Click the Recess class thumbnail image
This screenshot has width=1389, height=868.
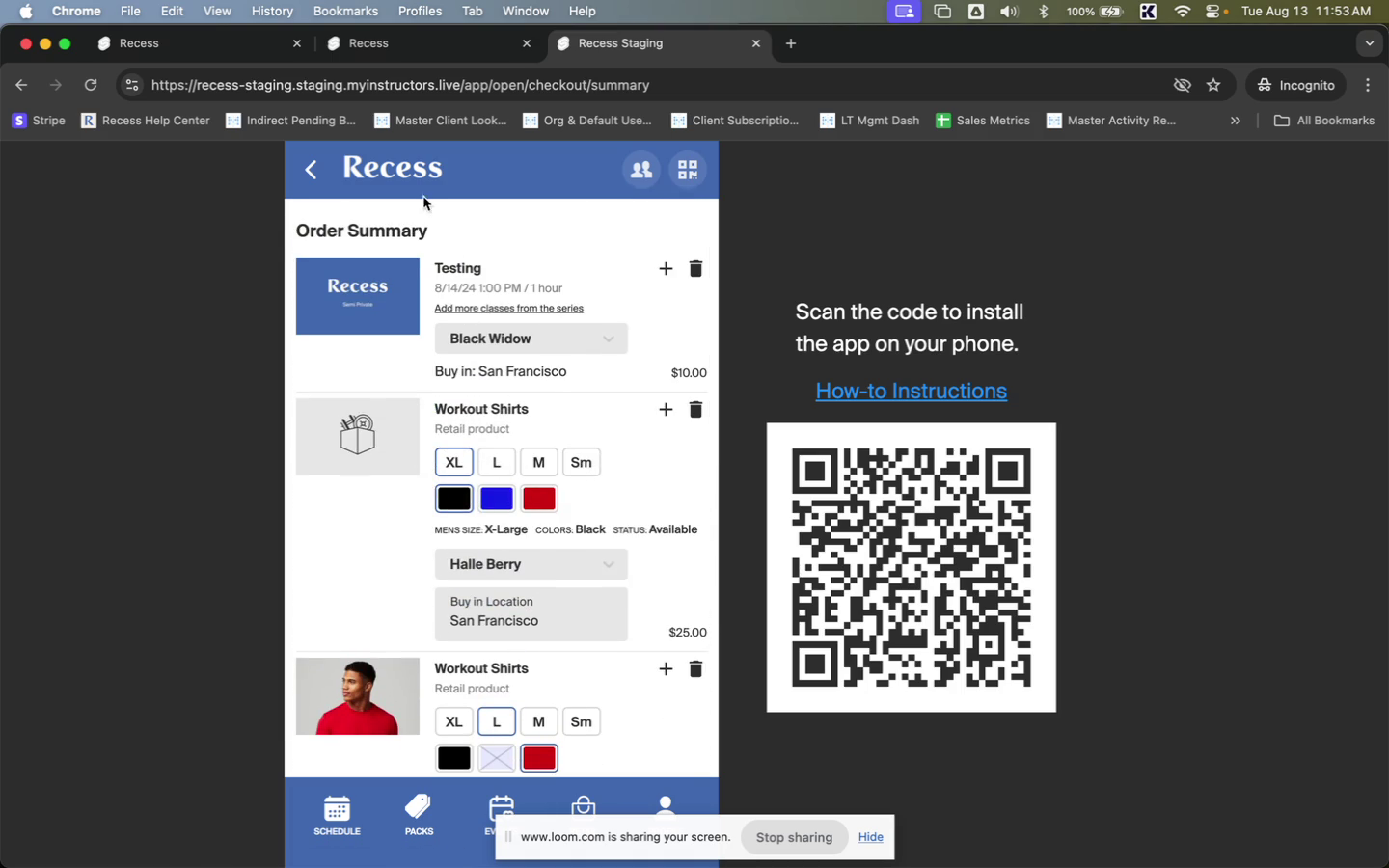pyautogui.click(x=358, y=296)
